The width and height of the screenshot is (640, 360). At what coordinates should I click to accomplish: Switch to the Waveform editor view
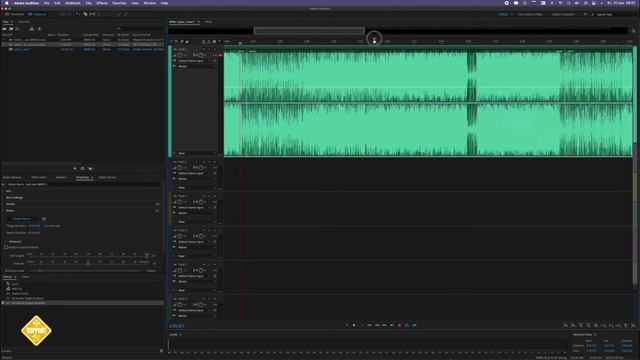[15, 14]
